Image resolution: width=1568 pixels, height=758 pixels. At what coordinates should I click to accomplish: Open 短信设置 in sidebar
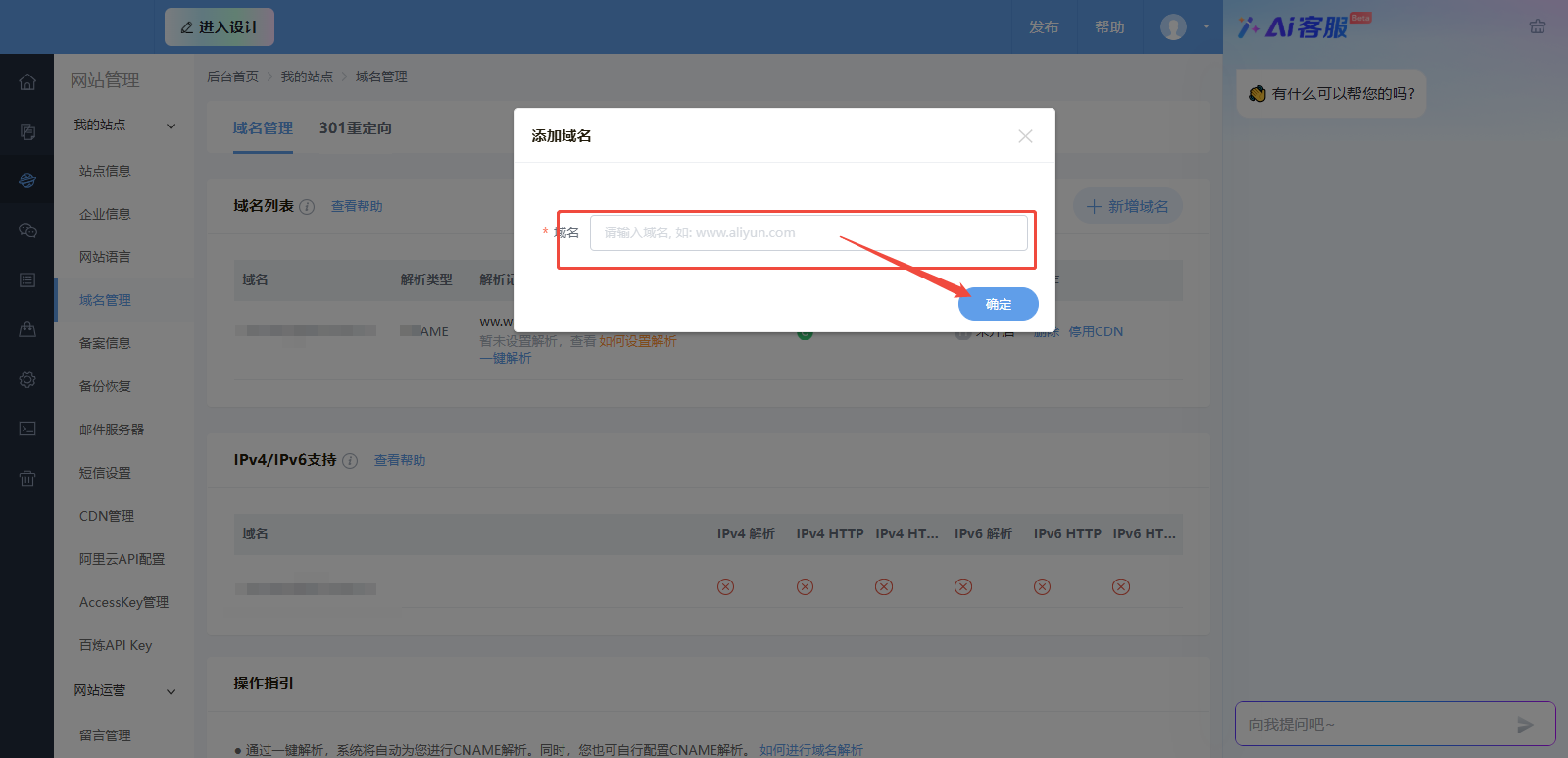click(105, 473)
